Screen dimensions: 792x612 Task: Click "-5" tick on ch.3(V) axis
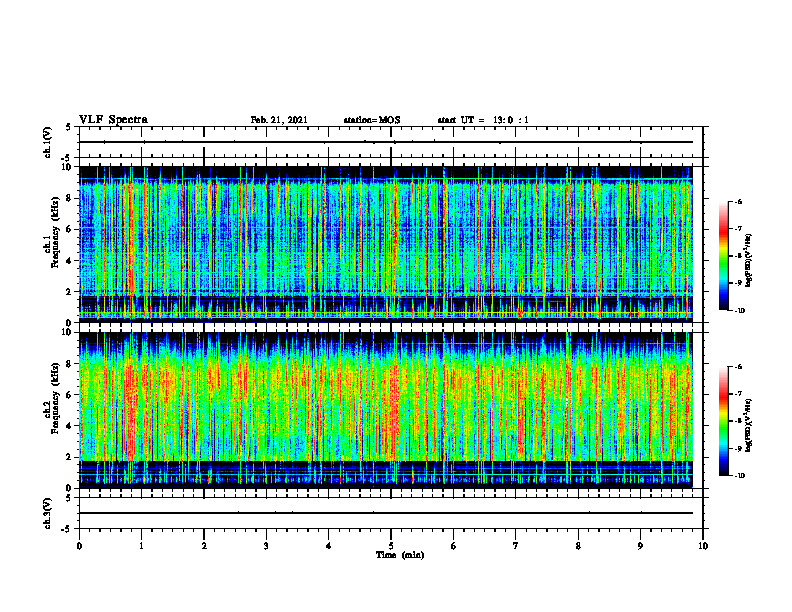tap(67, 529)
